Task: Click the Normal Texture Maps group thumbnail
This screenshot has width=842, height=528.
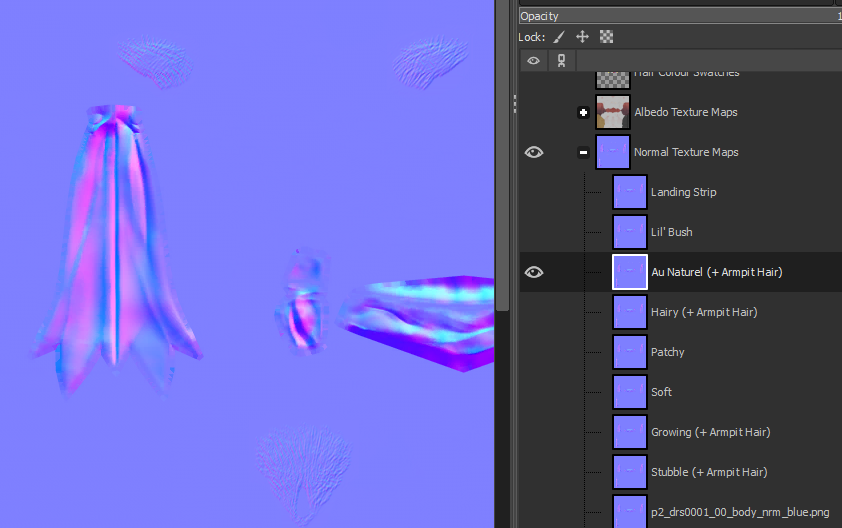Action: coord(613,153)
